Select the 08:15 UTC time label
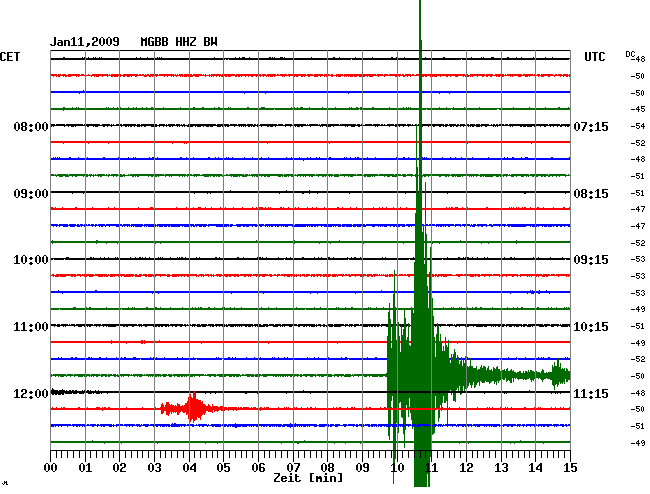The width and height of the screenshot is (650, 494). pyautogui.click(x=591, y=194)
